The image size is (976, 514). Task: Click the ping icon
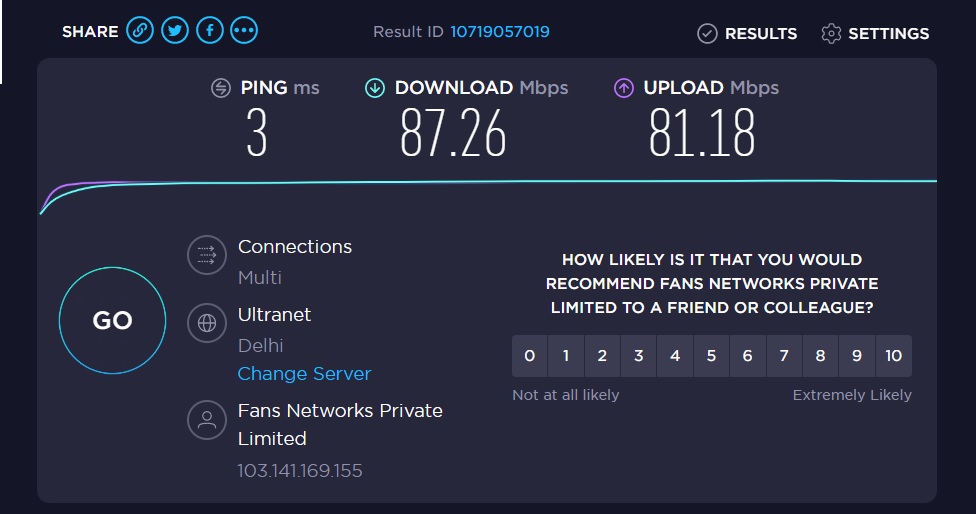(221, 88)
